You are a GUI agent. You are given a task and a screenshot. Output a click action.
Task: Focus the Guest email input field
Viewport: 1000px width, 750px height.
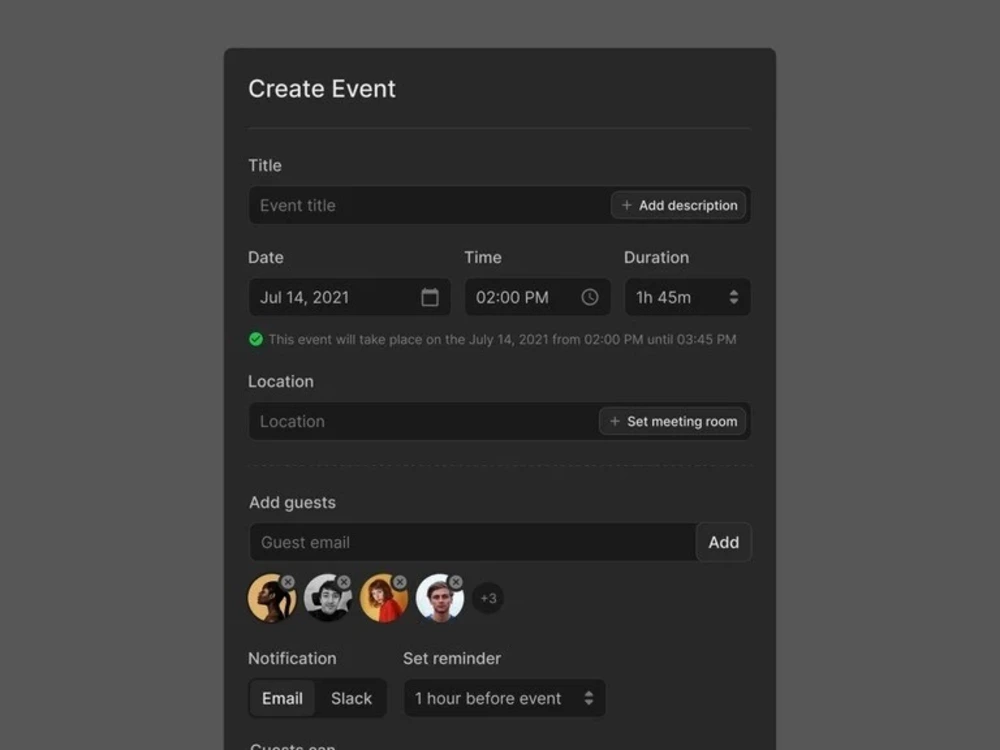pyautogui.click(x=473, y=542)
